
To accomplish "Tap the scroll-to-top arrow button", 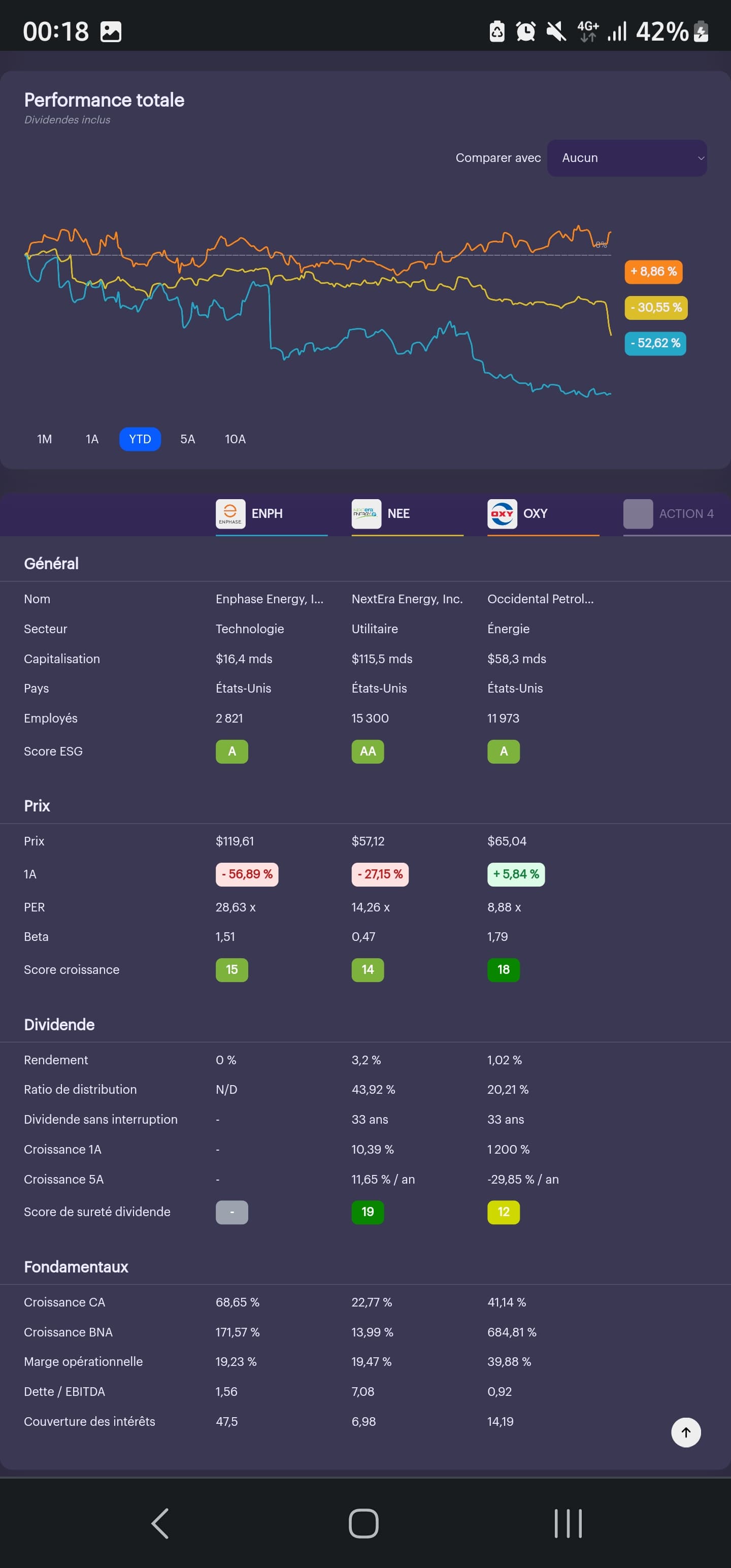I will pyautogui.click(x=686, y=1432).
